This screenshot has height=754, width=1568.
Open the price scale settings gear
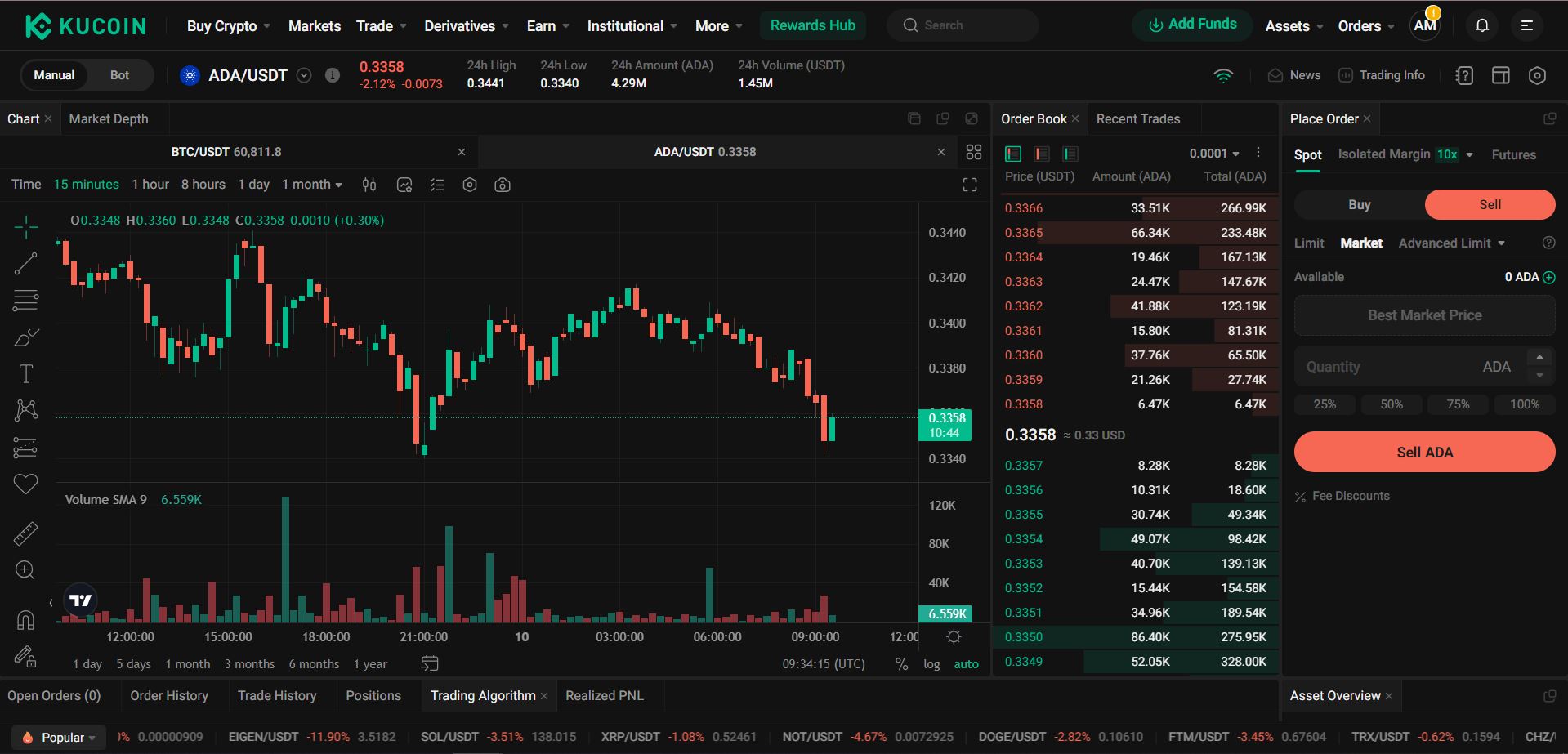pos(954,636)
